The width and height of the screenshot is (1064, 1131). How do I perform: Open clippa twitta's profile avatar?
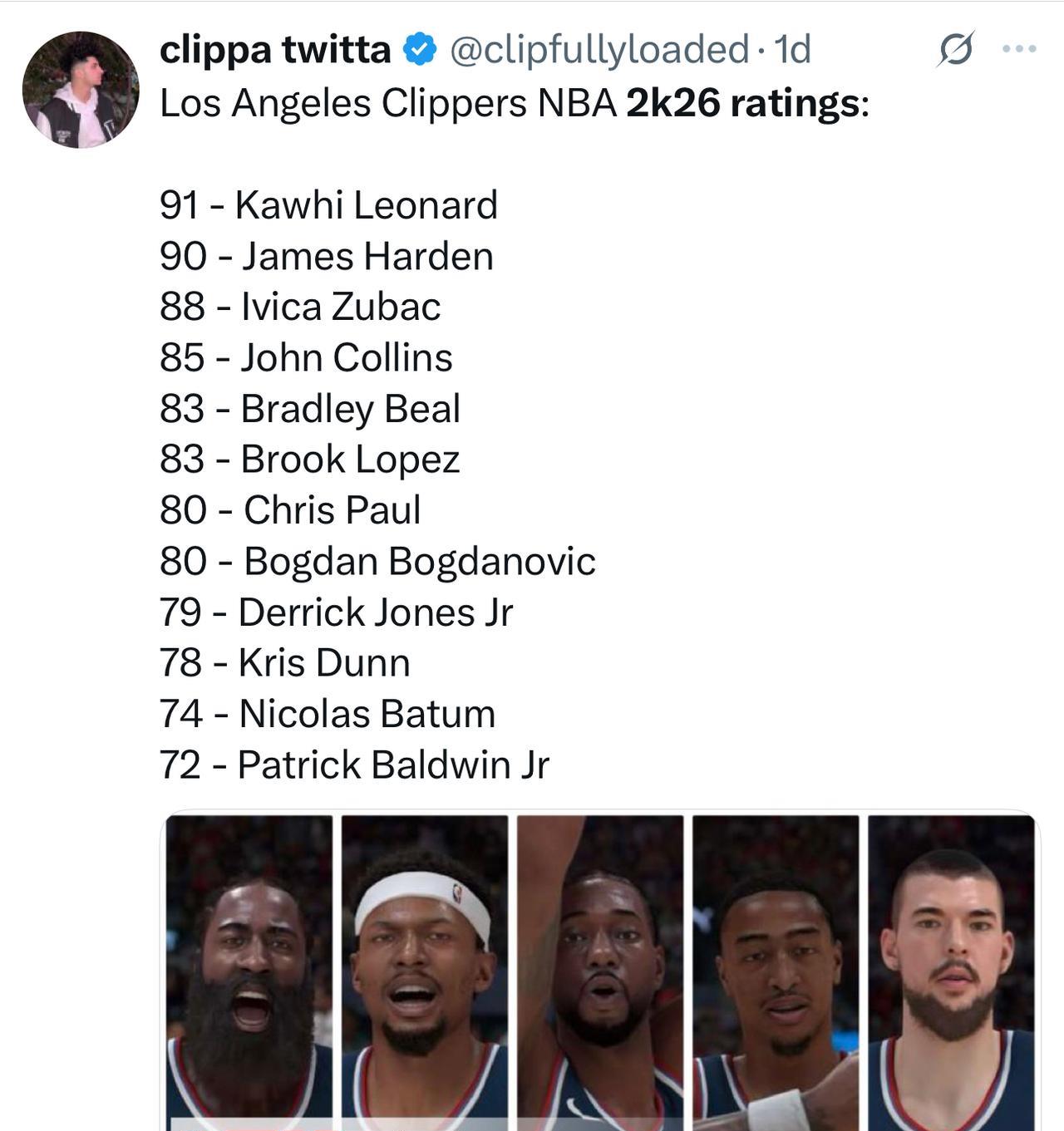click(81, 90)
